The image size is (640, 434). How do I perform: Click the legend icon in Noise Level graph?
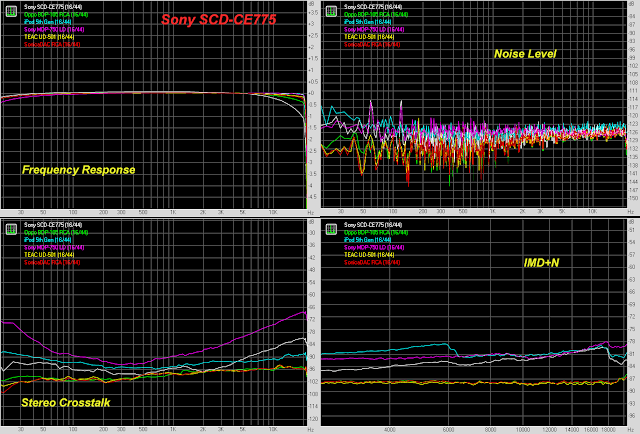coord(331,11)
